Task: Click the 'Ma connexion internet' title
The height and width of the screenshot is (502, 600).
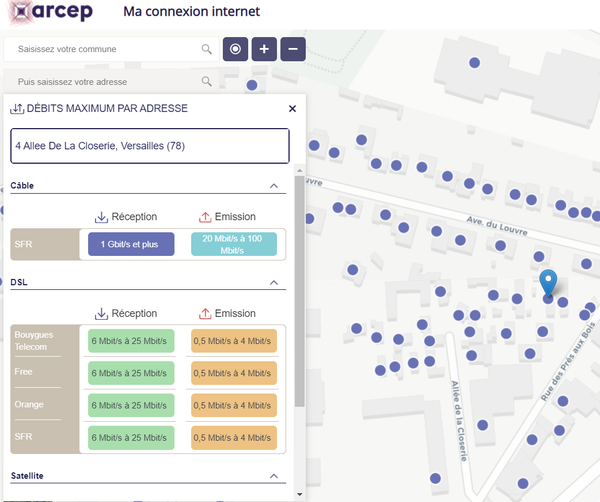Action: [191, 11]
